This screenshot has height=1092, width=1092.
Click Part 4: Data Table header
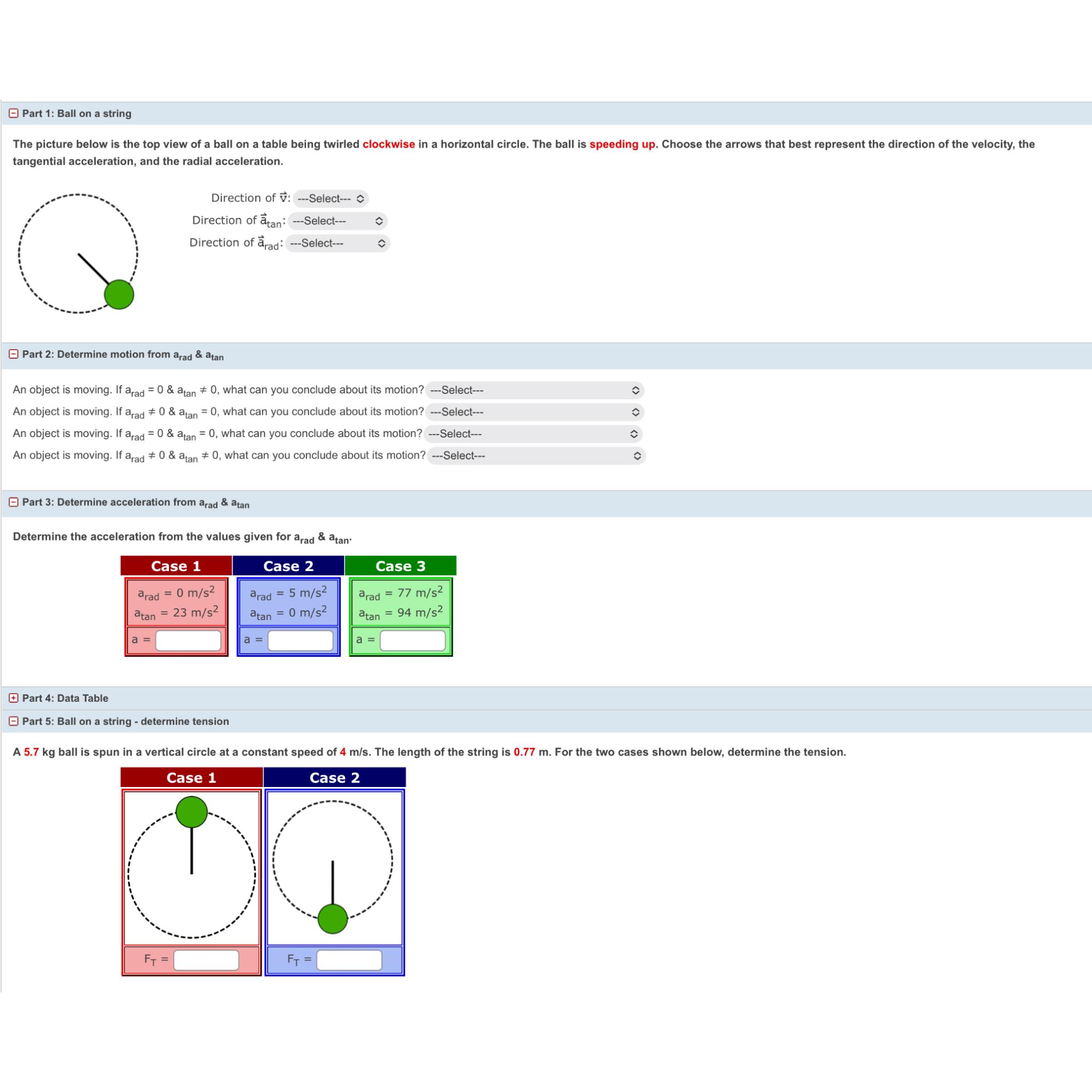point(65,698)
